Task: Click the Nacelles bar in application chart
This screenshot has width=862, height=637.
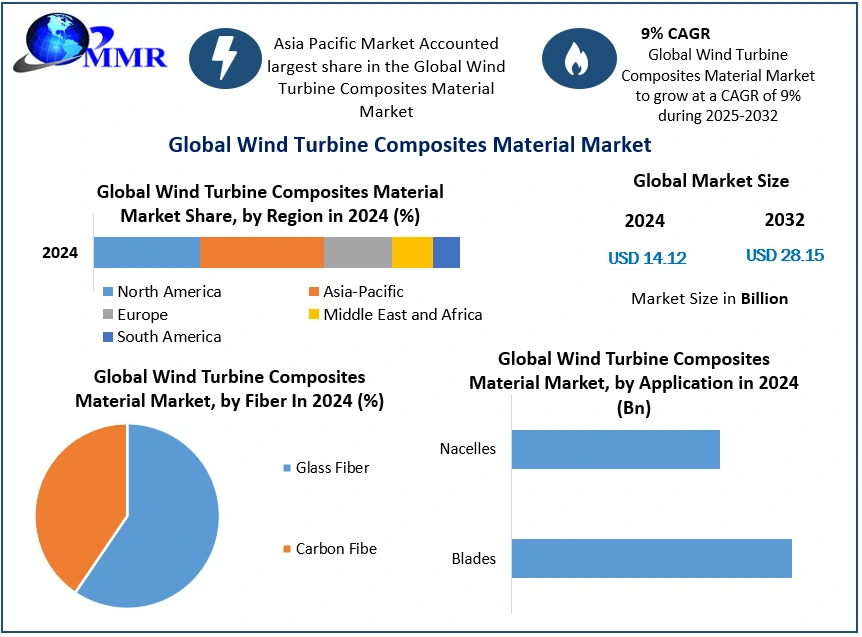Action: pos(615,449)
